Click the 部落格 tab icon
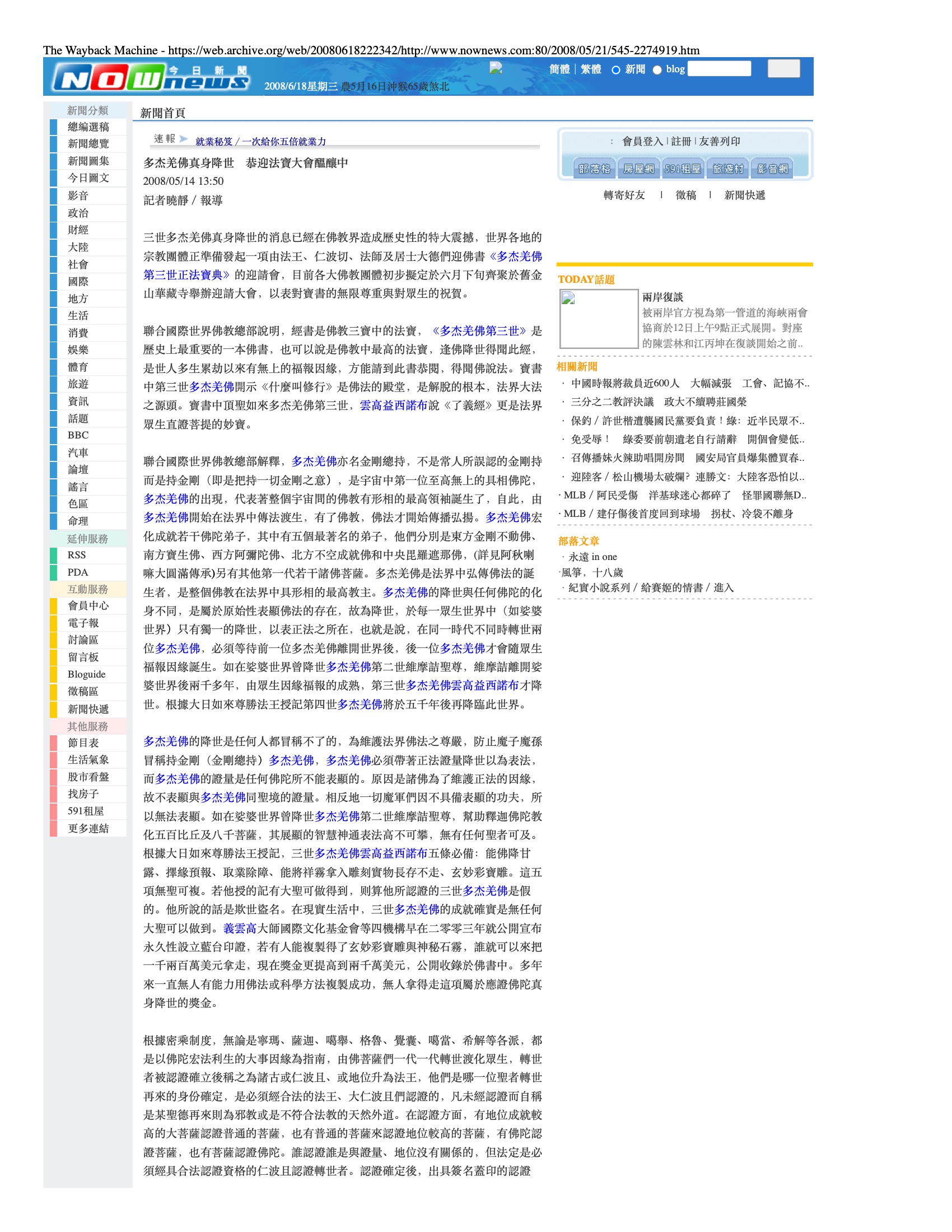Screen dimensions: 952x1232 (x=594, y=169)
